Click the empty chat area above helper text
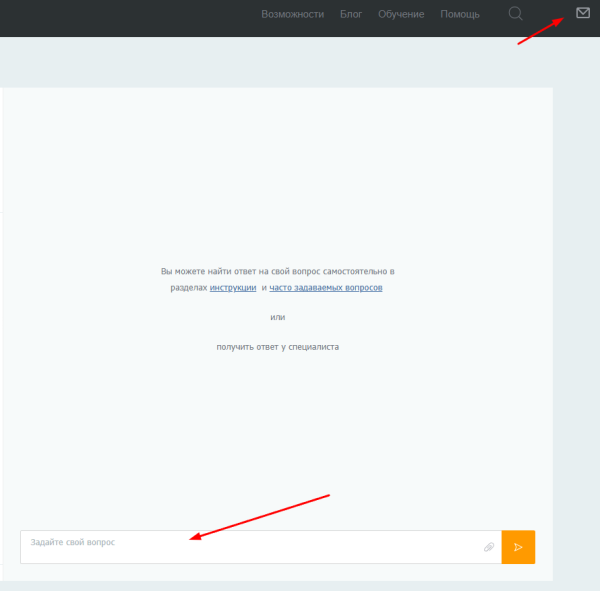The height and width of the screenshot is (591, 600). (278, 170)
